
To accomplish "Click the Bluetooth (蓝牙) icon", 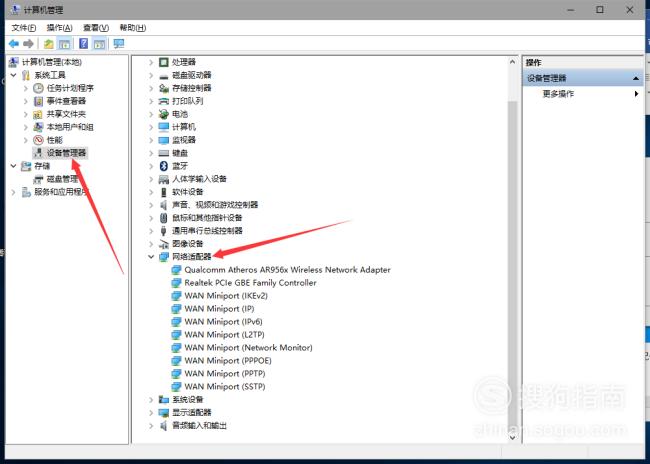I will [164, 166].
